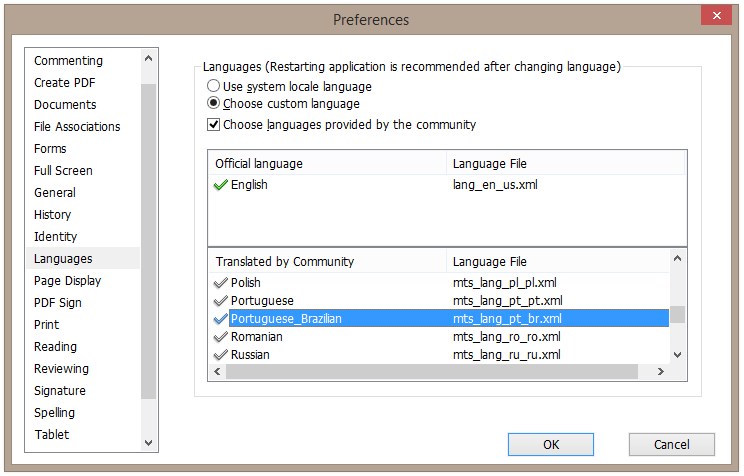Screen dimensions: 744x476
Task: Click the green checkmark beside English
Action: 221,185
